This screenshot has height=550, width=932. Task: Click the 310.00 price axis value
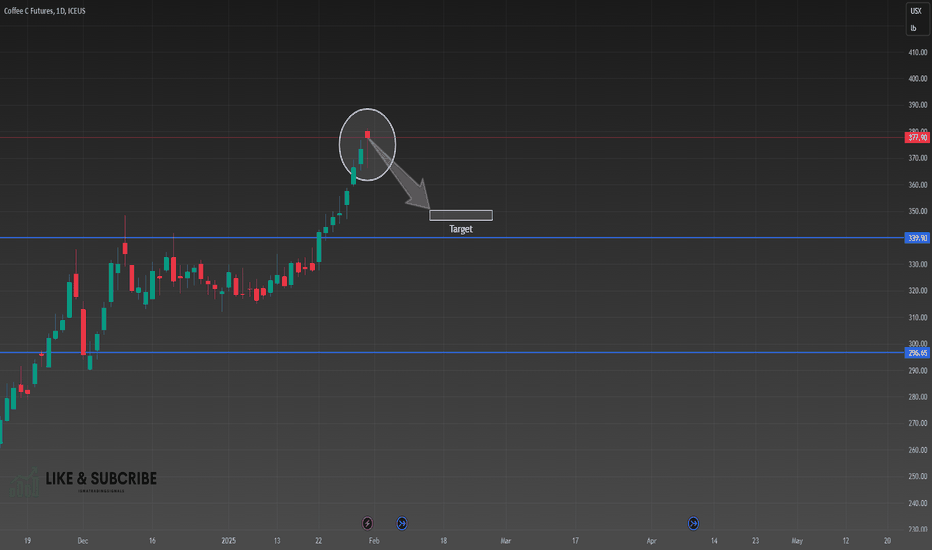[918, 318]
